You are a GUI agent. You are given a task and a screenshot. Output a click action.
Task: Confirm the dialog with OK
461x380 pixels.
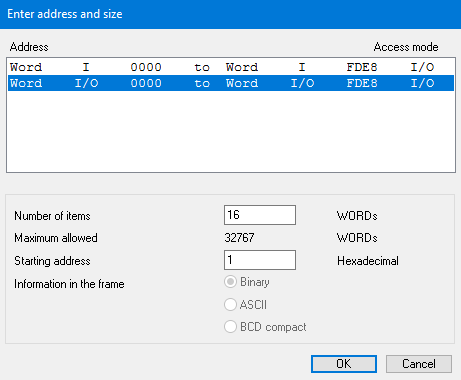click(344, 364)
